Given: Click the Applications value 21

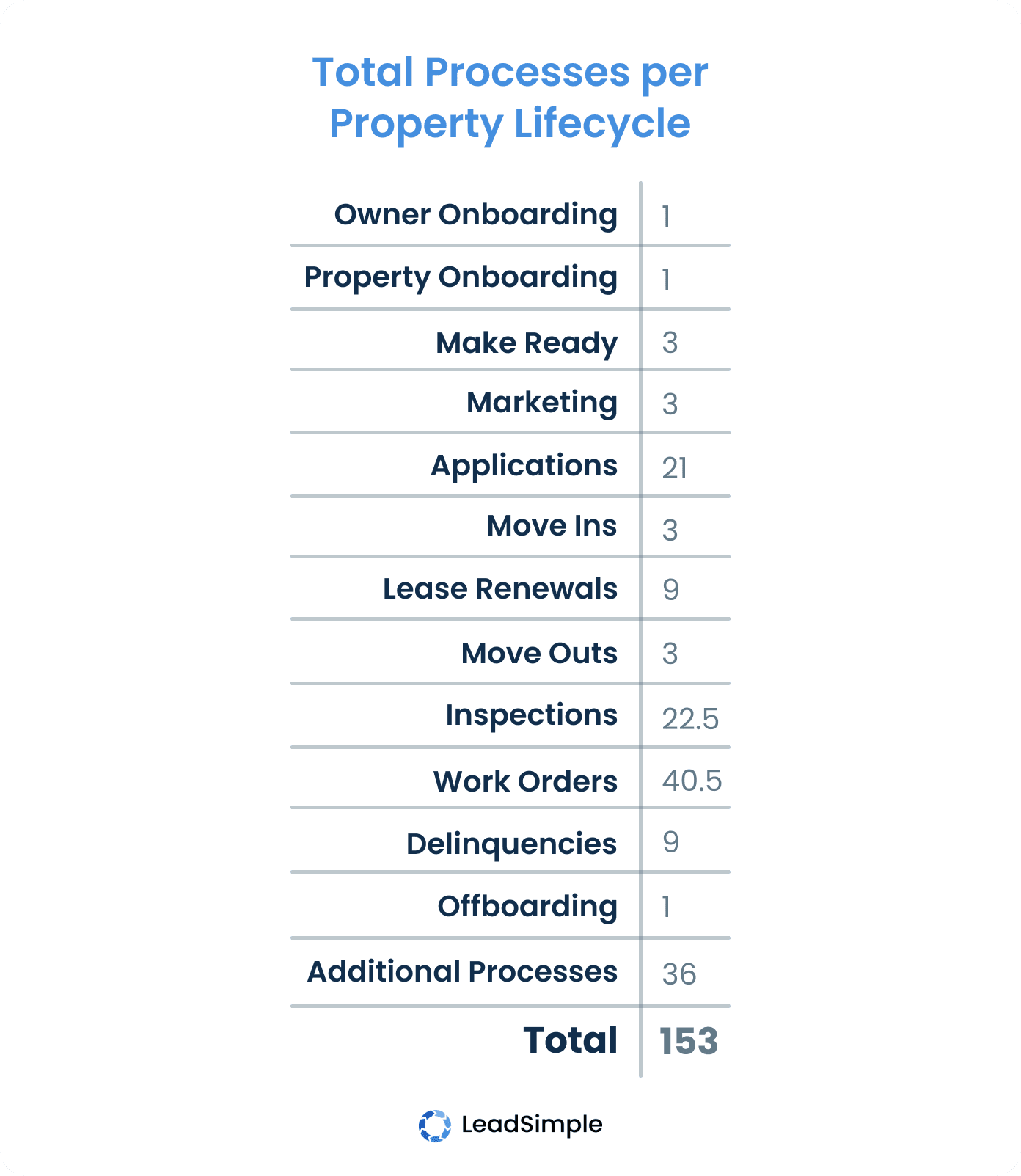Looking at the screenshot, I should pos(674,468).
